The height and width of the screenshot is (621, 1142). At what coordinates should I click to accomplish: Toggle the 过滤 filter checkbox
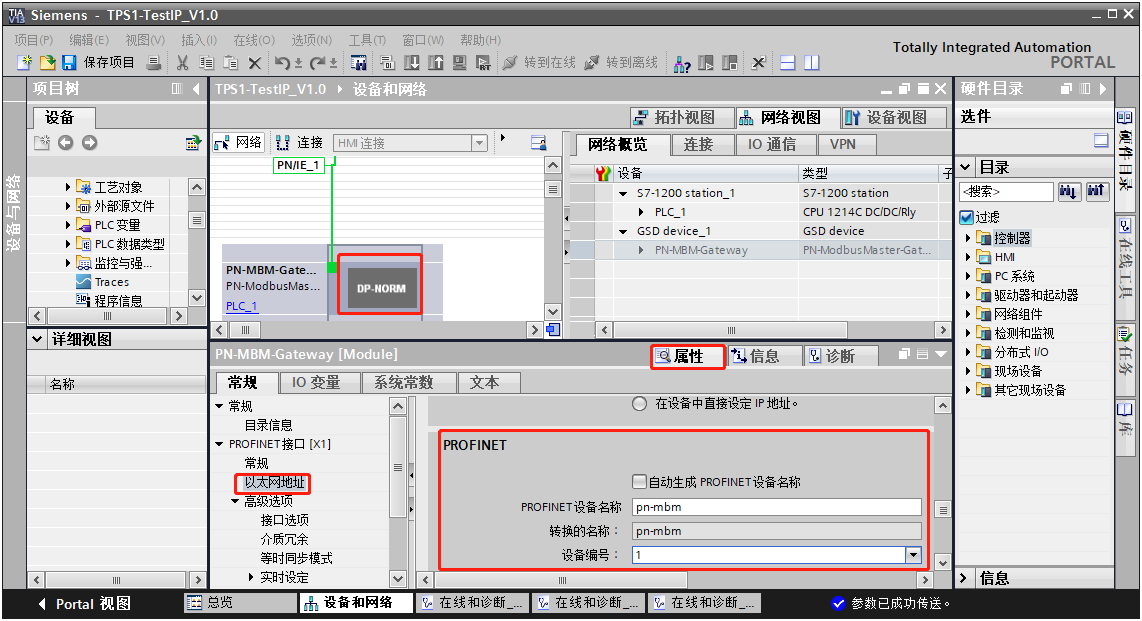[x=966, y=217]
